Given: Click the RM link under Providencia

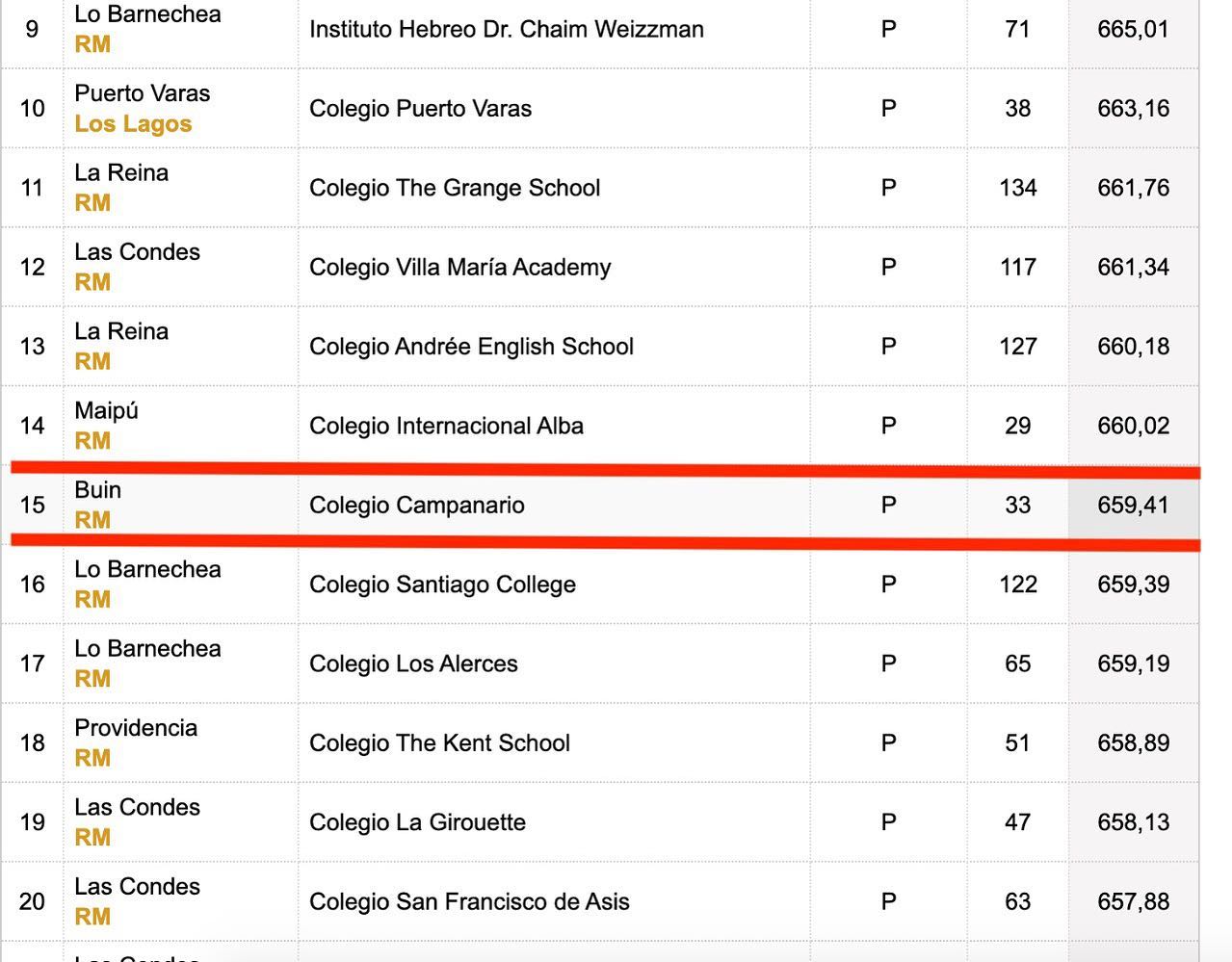Looking at the screenshot, I should click(92, 758).
